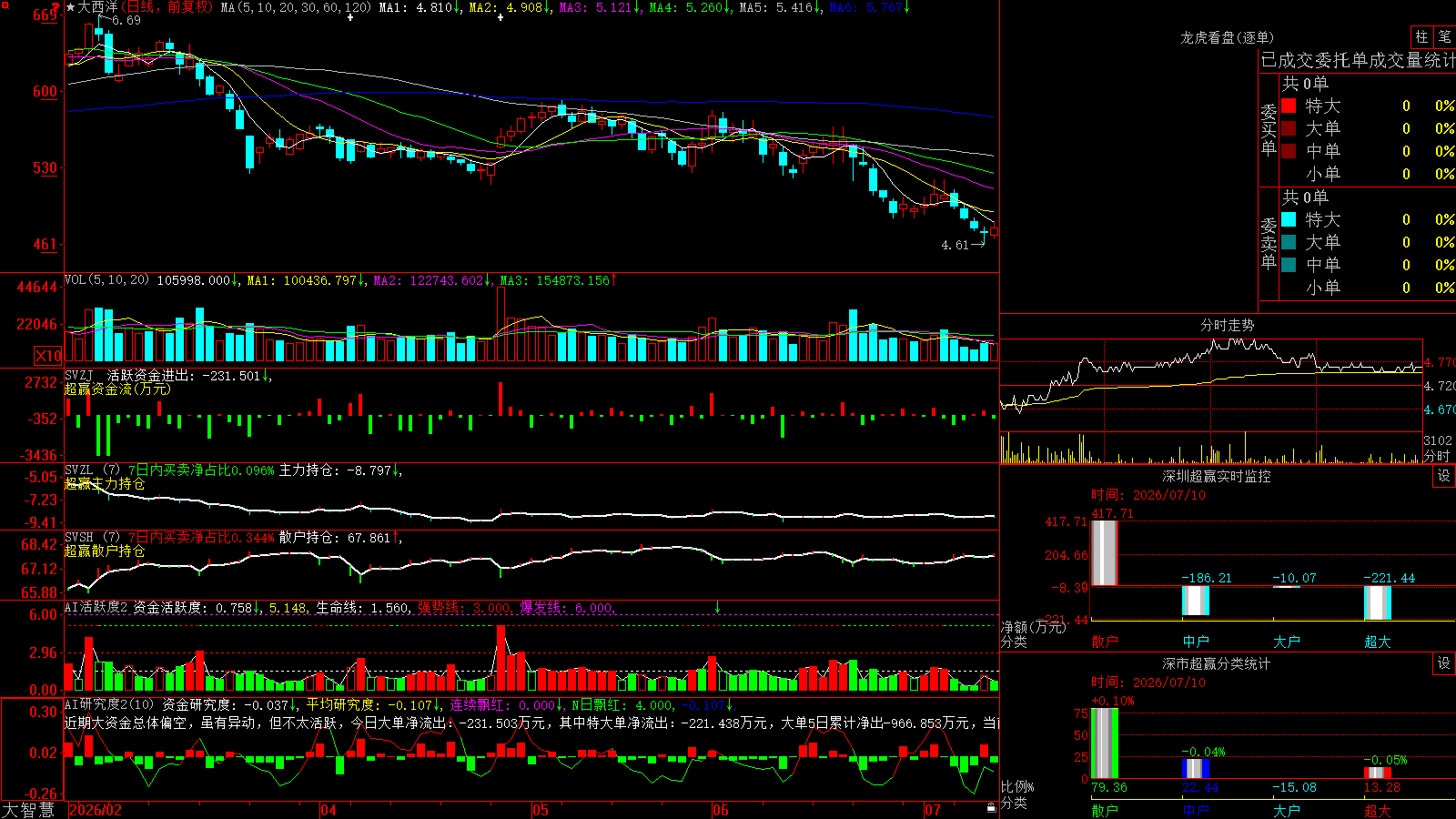Image resolution: width=1456 pixels, height=819 pixels.
Task: Click the first white plus marker above candlesticks
Action: [x=350, y=17]
